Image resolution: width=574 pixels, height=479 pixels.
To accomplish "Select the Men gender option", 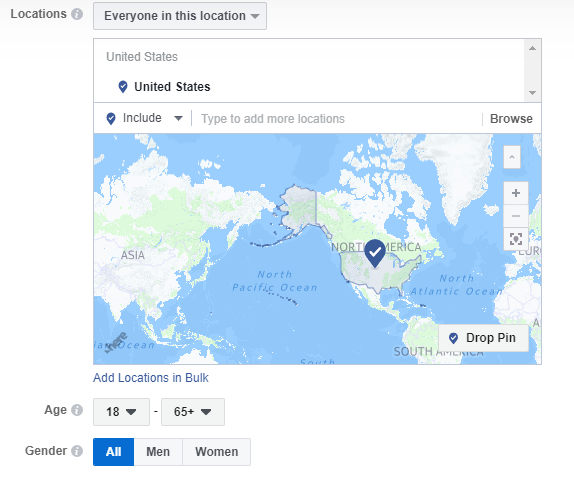I will (158, 452).
